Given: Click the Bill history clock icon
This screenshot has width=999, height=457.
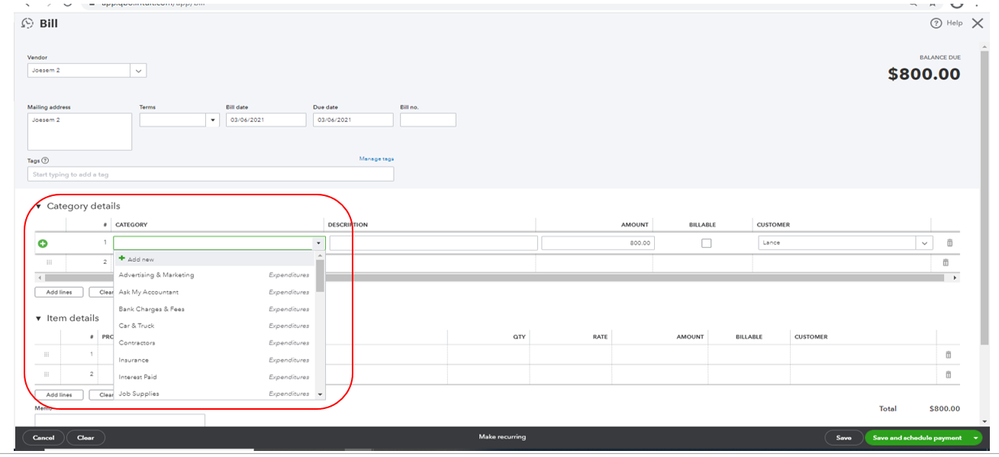Looking at the screenshot, I should tap(27, 24).
